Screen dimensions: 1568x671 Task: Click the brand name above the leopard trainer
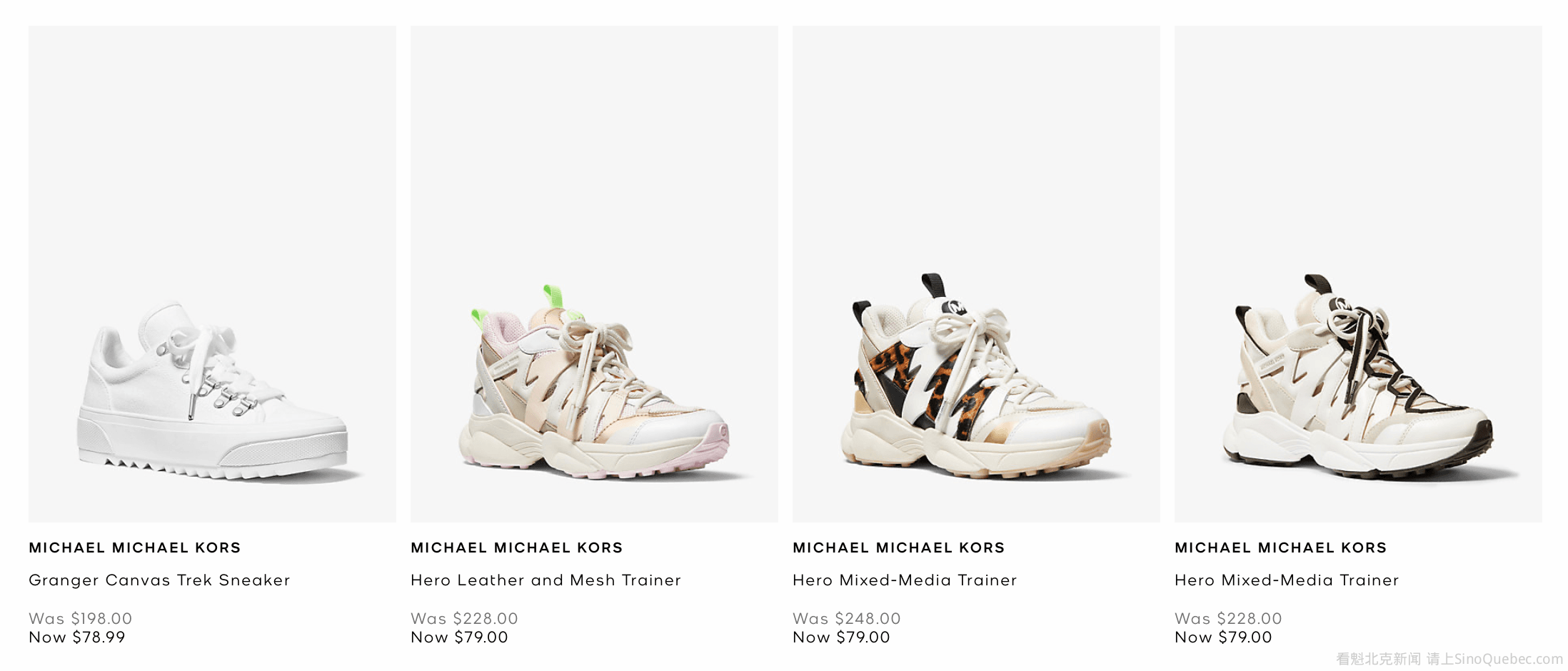click(899, 548)
